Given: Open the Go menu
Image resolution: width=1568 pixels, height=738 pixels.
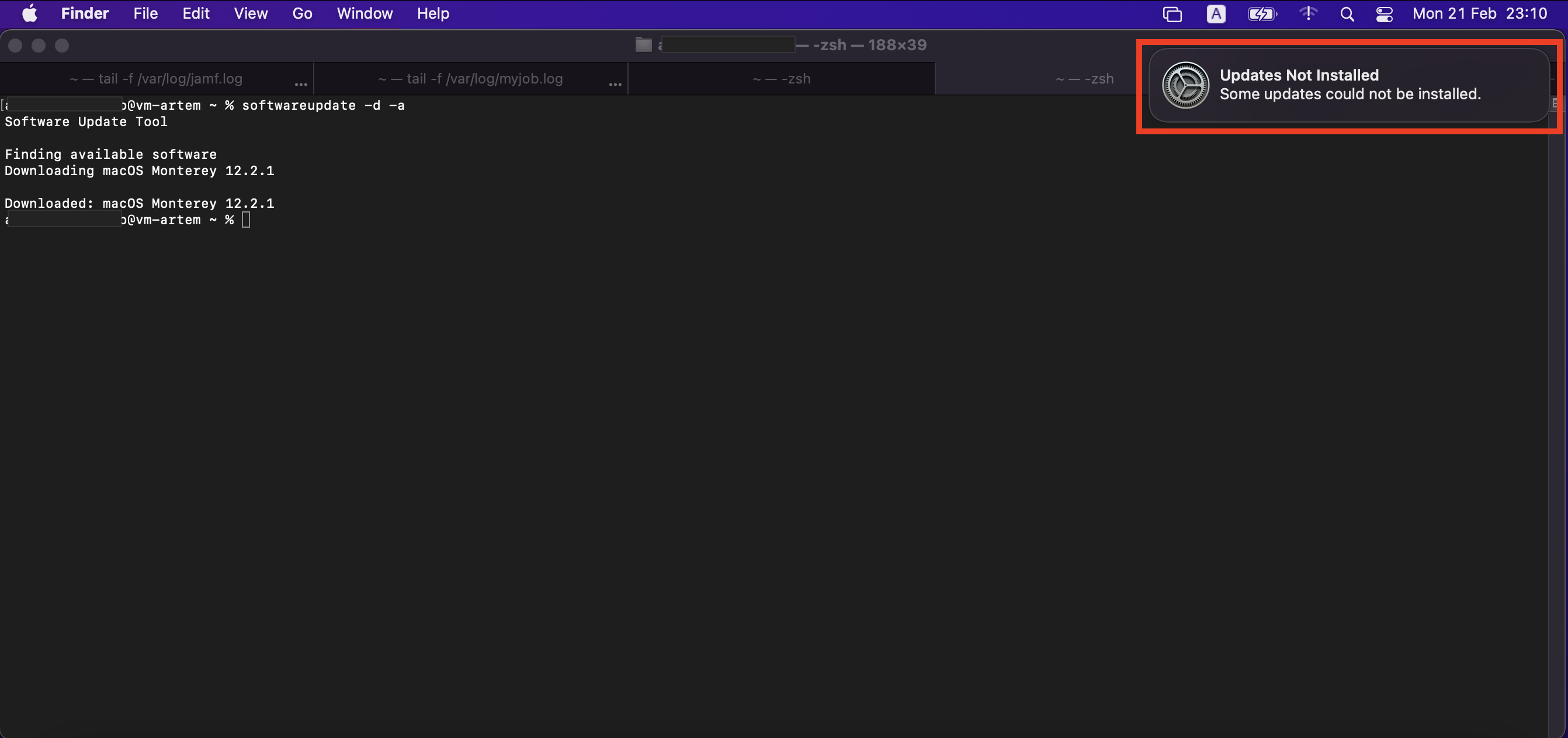Looking at the screenshot, I should pyautogui.click(x=302, y=13).
